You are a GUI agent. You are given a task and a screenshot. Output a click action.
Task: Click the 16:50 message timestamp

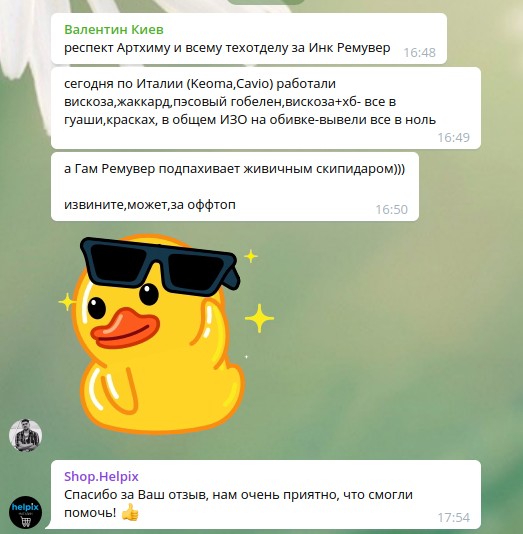[391, 209]
